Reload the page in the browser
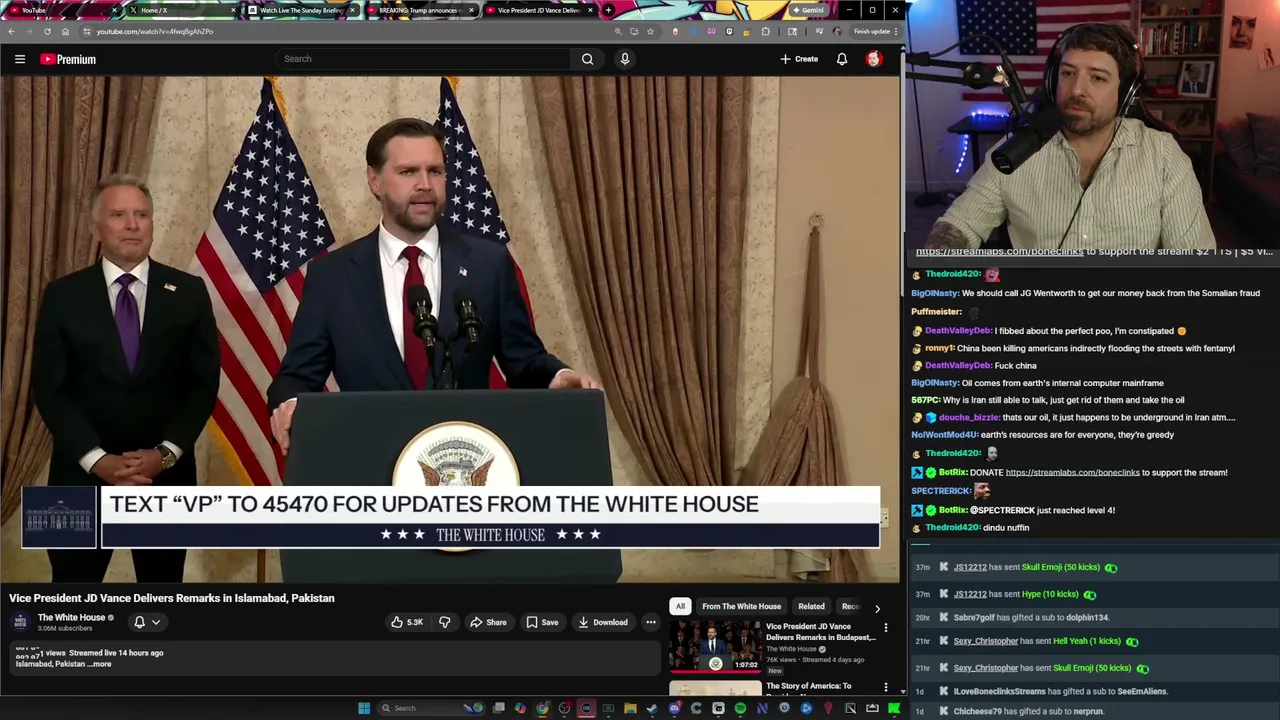The image size is (1280, 720). [47, 31]
